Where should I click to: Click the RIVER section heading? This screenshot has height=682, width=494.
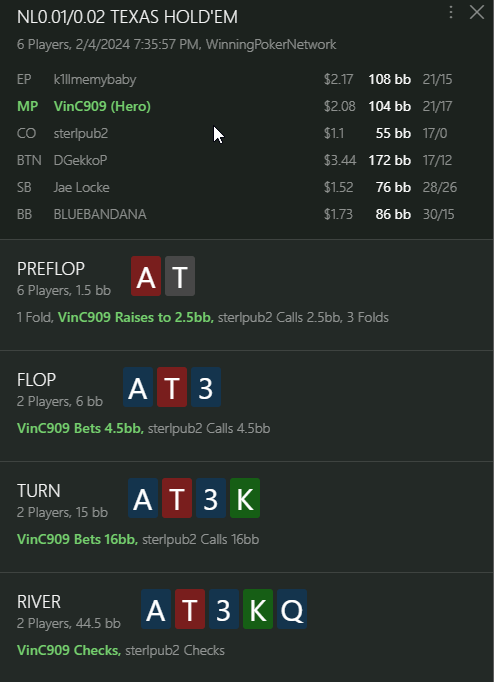tap(39, 602)
